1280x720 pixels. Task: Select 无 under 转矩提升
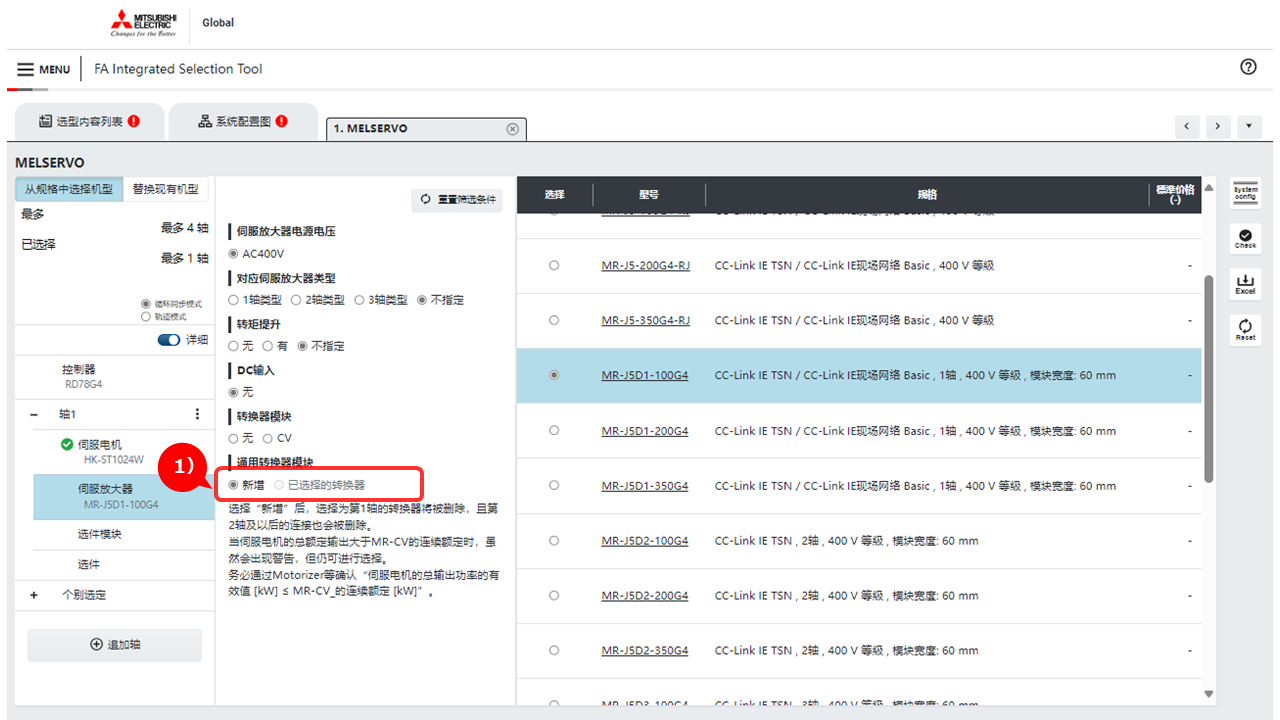click(234, 346)
